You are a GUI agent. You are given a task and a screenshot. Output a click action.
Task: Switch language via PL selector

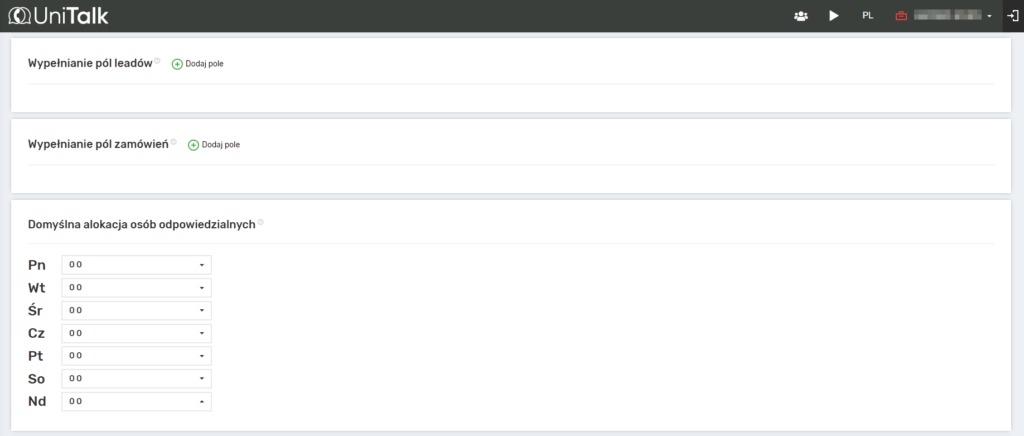pyautogui.click(x=867, y=16)
